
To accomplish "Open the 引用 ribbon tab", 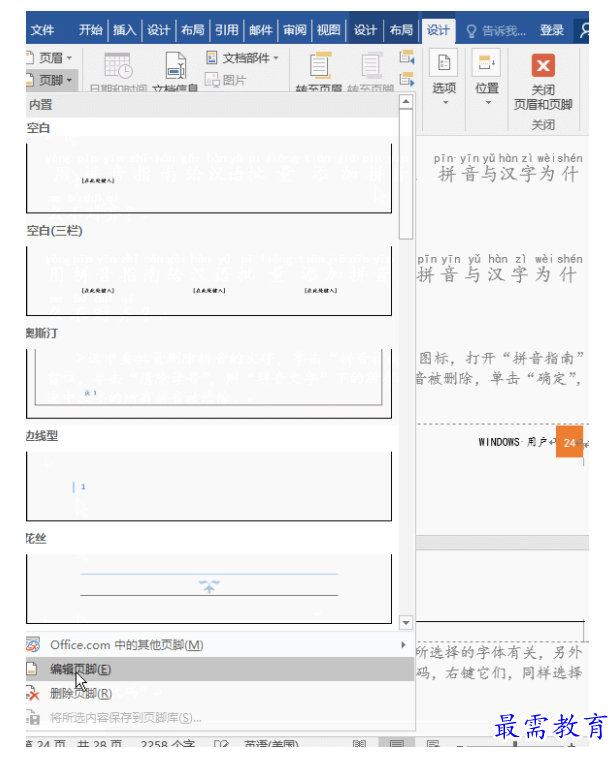I will 226,30.
